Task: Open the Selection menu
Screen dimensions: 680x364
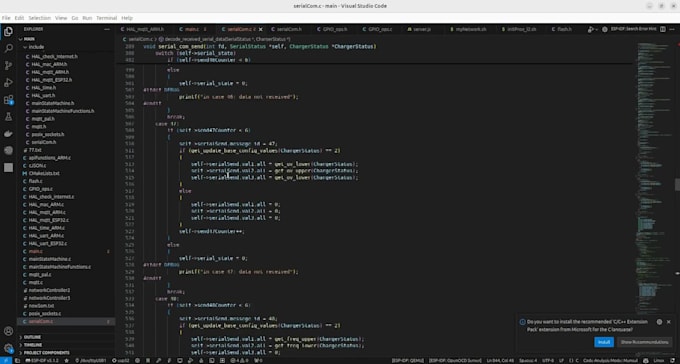Action: (x=39, y=18)
